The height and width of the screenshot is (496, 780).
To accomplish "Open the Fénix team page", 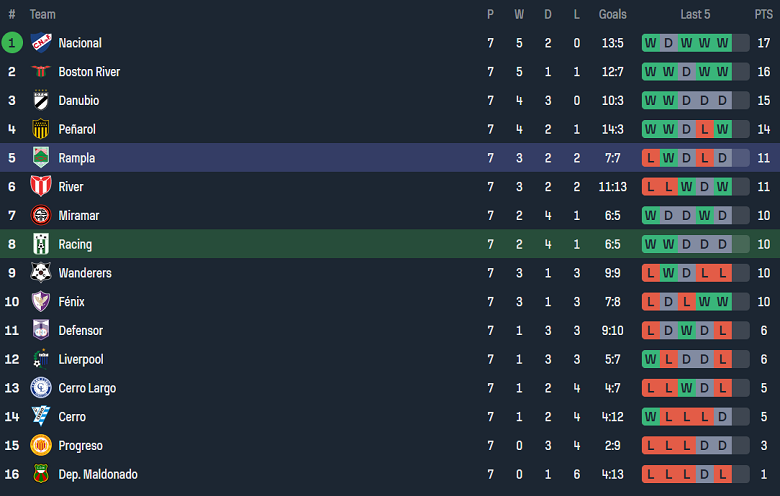I will click(x=72, y=302).
